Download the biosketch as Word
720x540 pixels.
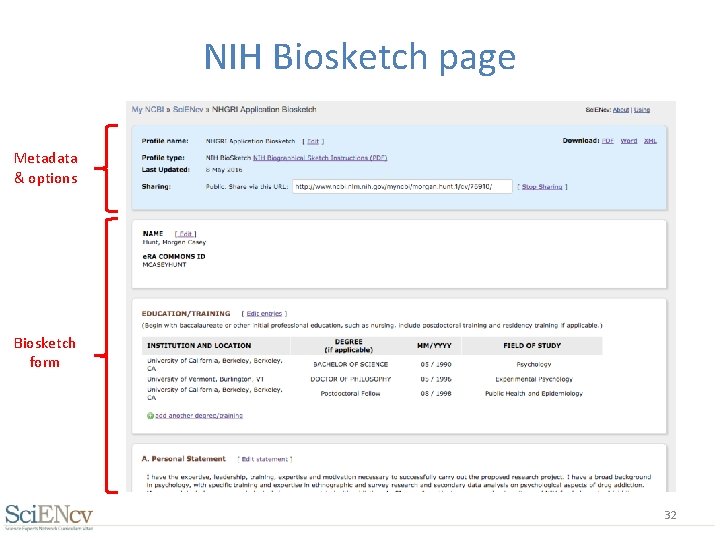pos(629,141)
